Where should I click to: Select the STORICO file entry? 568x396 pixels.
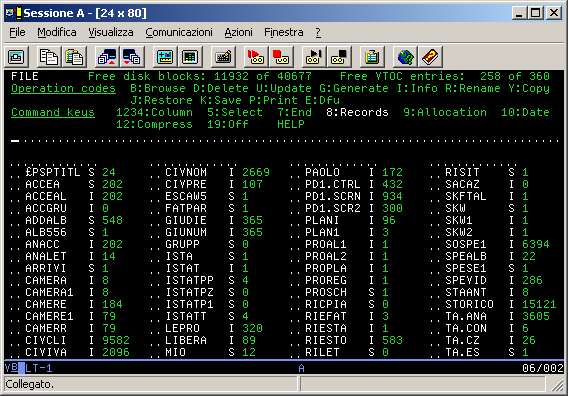coord(469,304)
